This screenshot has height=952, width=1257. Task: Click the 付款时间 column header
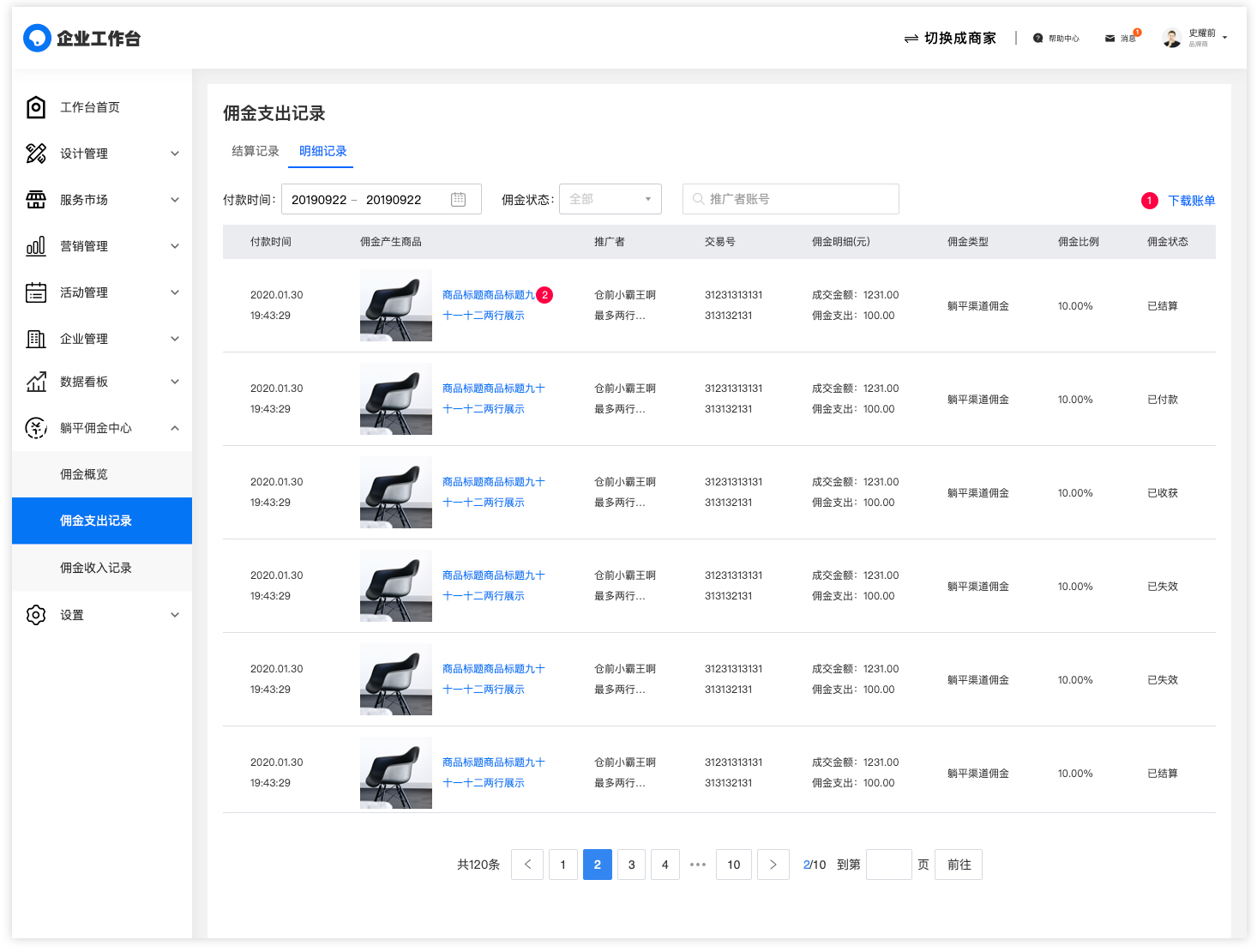271,242
